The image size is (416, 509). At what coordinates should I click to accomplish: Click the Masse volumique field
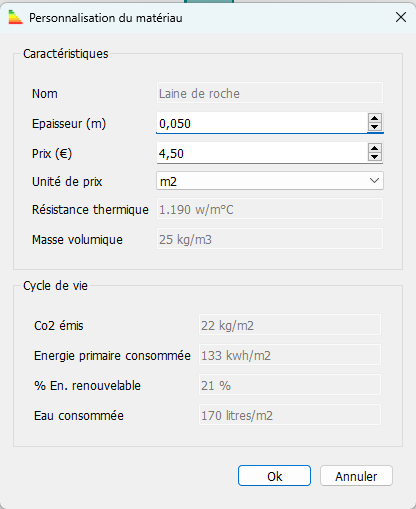point(270,239)
